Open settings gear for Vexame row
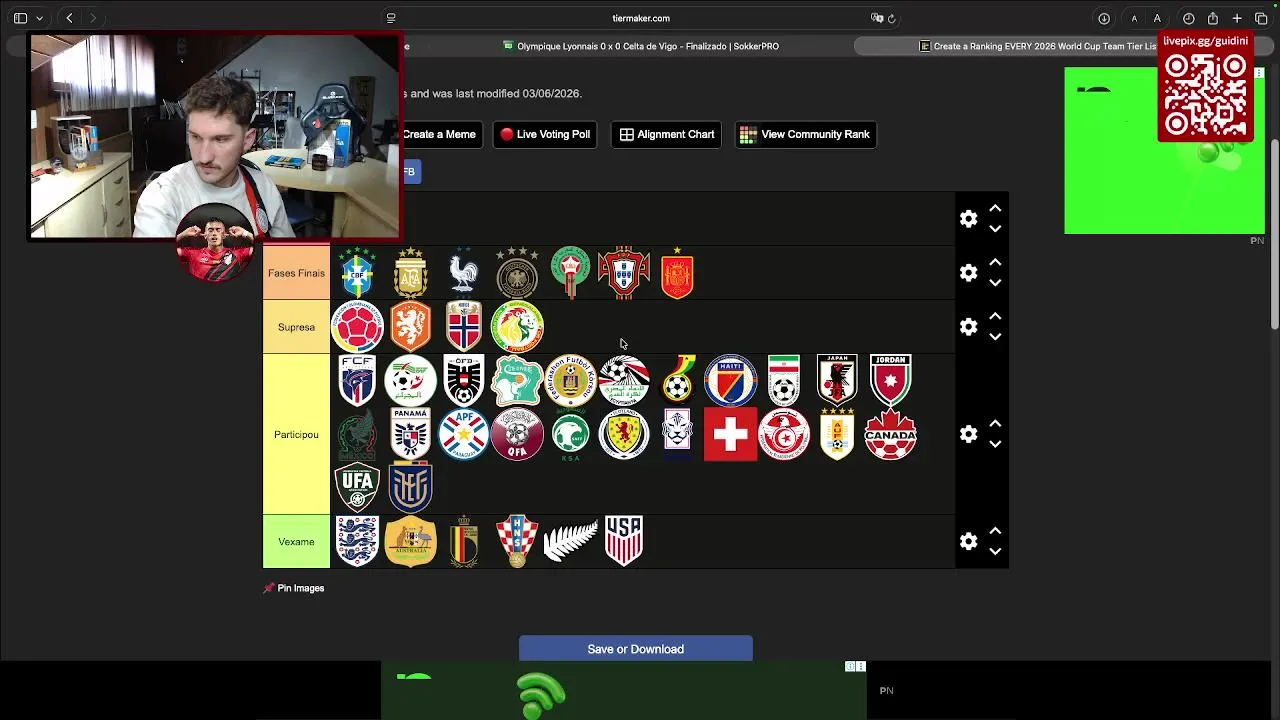The width and height of the screenshot is (1280, 720). click(968, 541)
